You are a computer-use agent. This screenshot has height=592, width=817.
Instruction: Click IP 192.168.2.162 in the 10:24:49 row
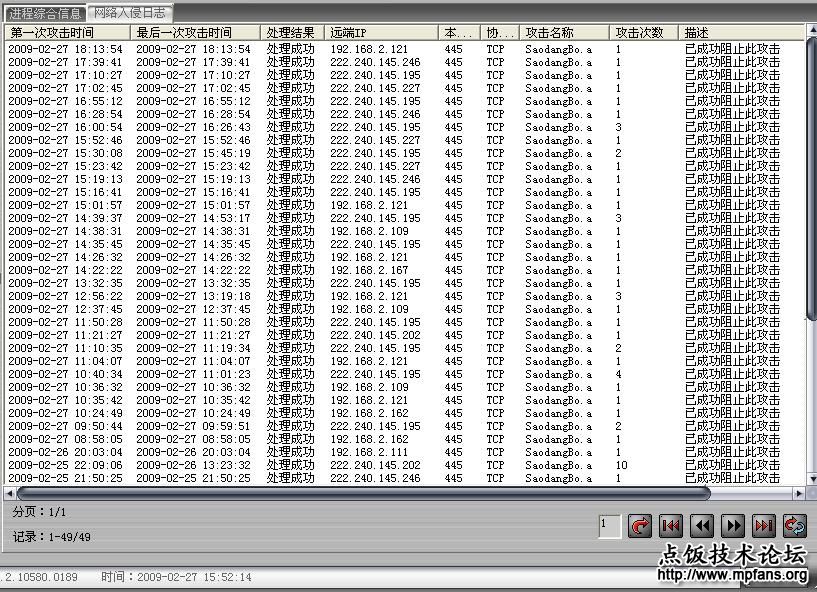click(369, 413)
